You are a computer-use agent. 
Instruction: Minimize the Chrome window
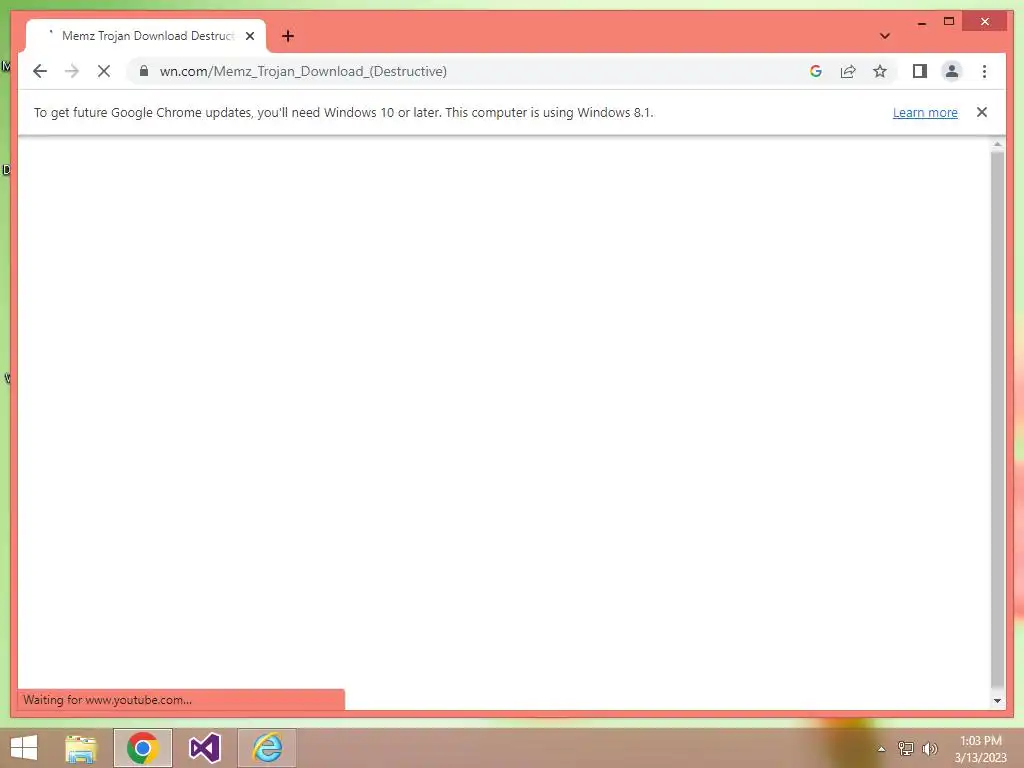pyautogui.click(x=921, y=22)
